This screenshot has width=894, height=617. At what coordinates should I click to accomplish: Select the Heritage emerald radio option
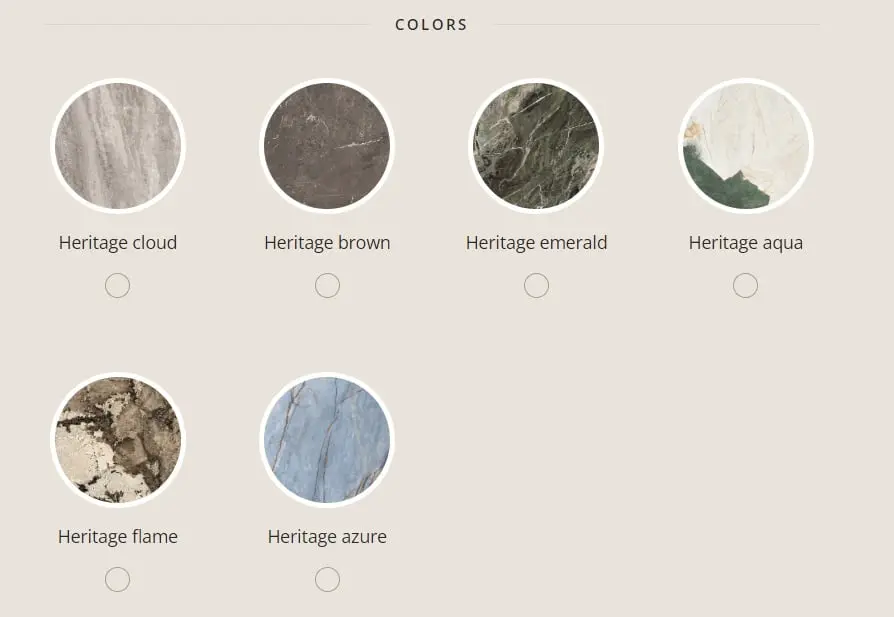point(536,286)
